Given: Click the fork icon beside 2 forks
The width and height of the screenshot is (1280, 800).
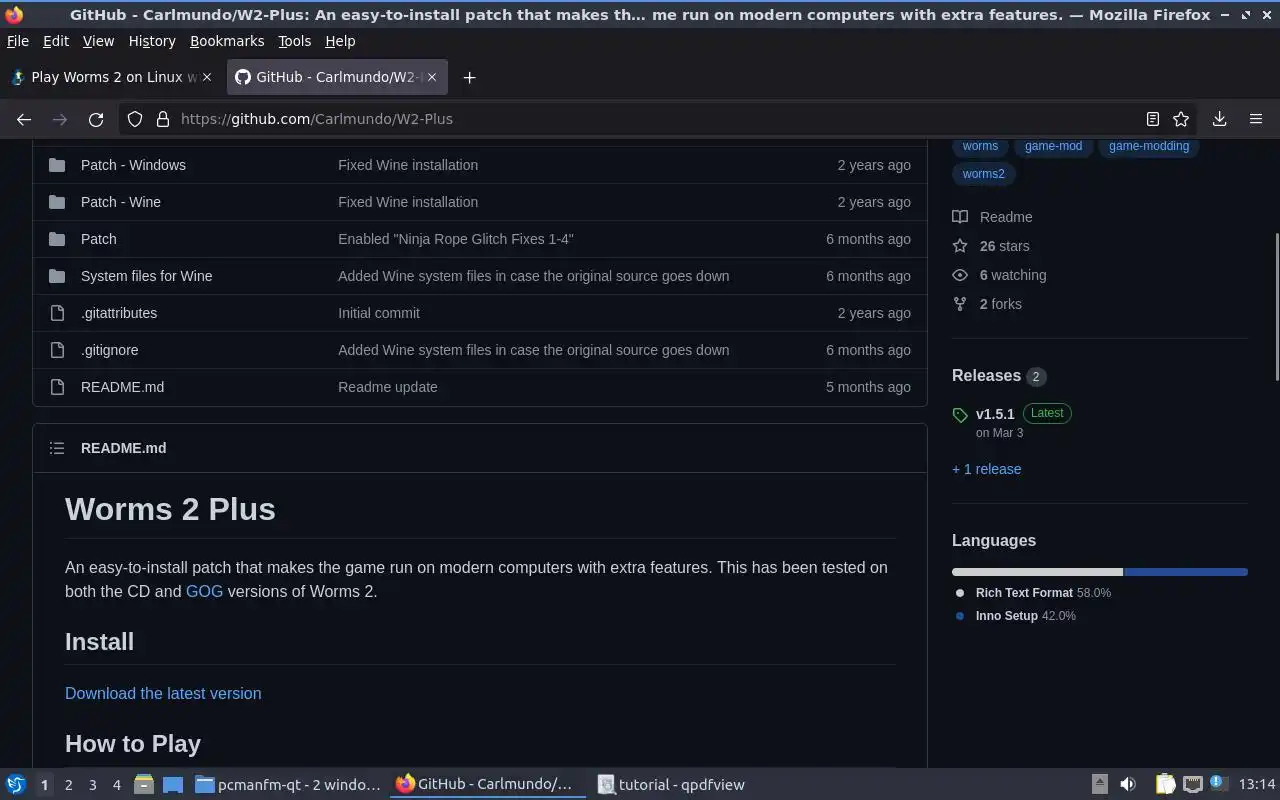Looking at the screenshot, I should (x=960, y=304).
